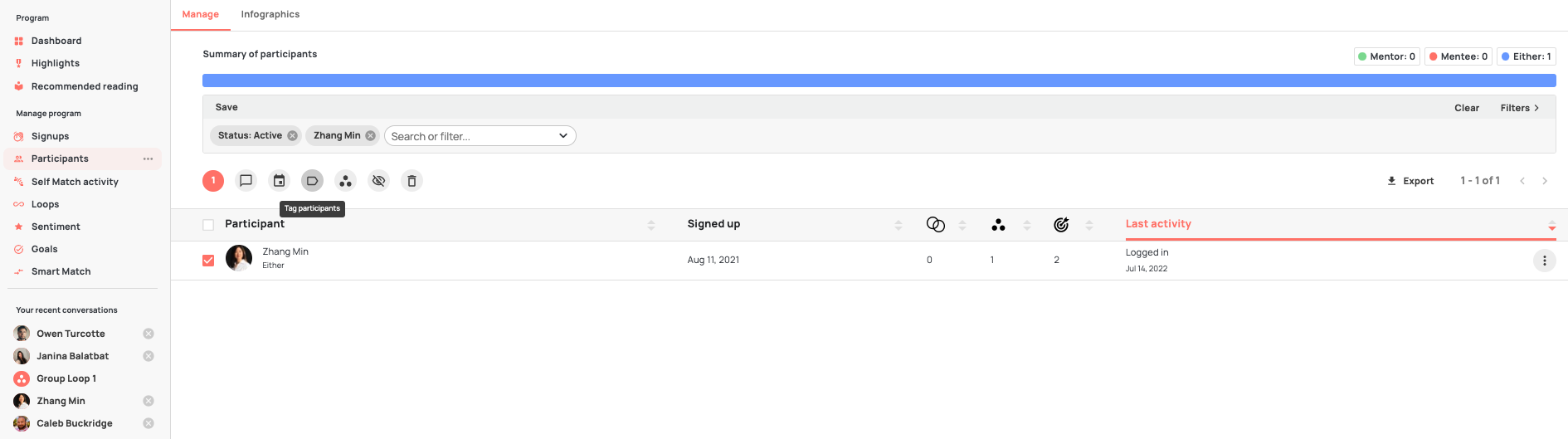Switch to the Infographics tab
The height and width of the screenshot is (439, 1568).
pyautogui.click(x=270, y=14)
